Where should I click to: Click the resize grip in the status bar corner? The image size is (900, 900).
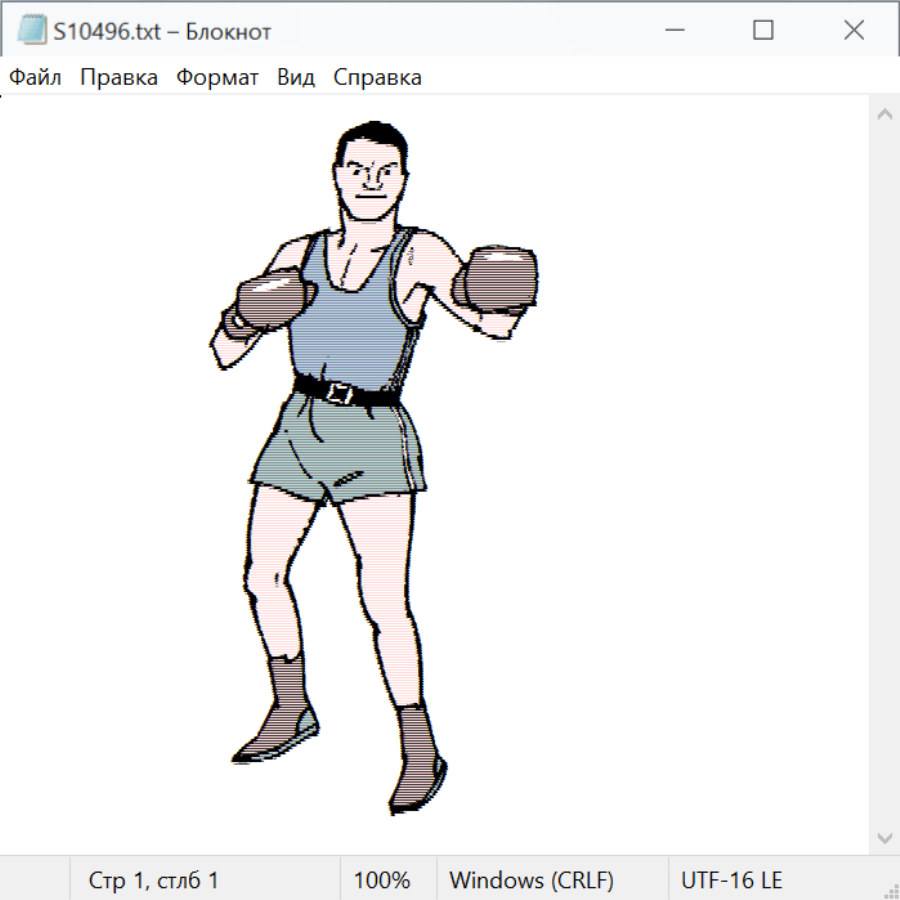tap(891, 891)
